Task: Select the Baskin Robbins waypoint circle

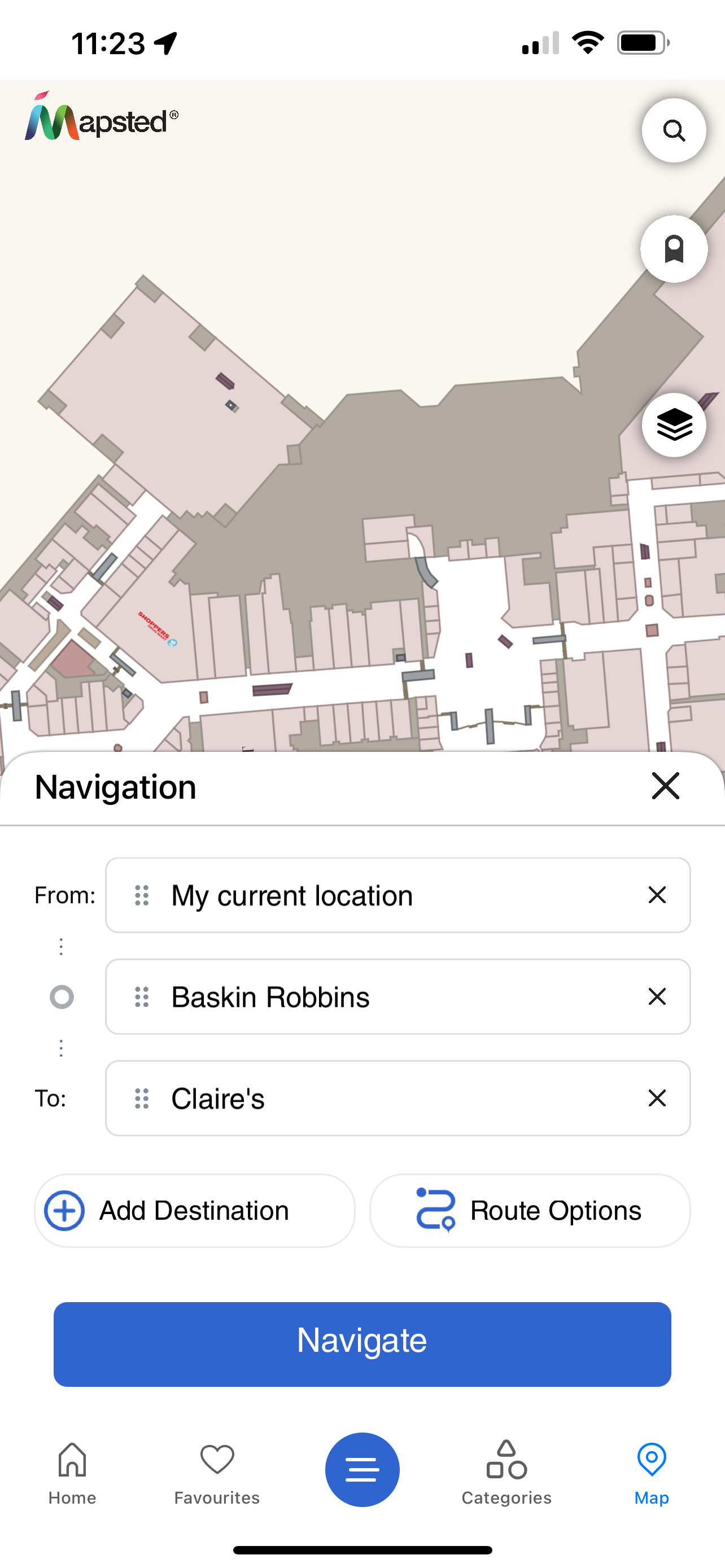Action: [x=62, y=997]
